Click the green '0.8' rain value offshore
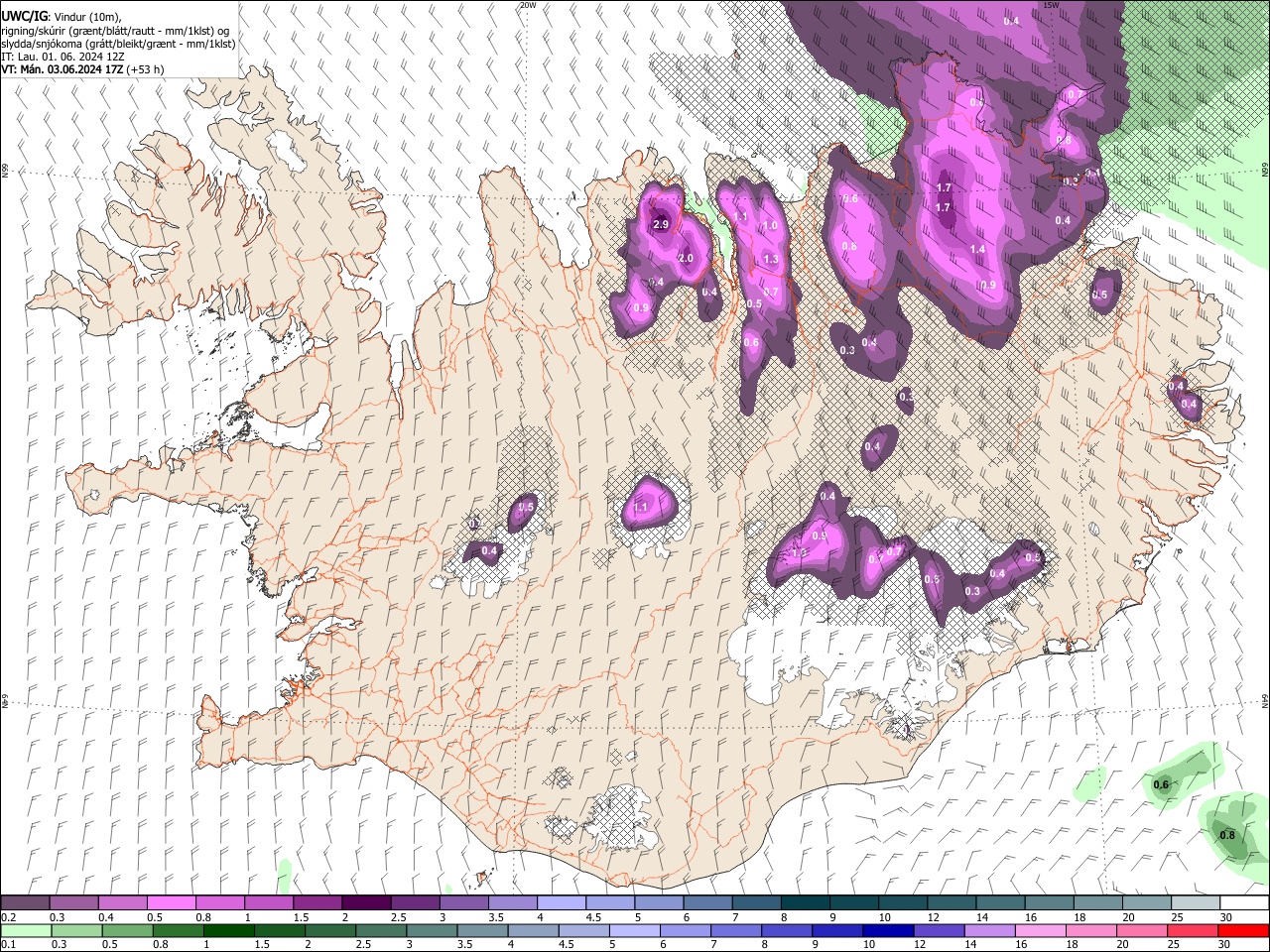This screenshot has width=1270, height=952. pos(1227,836)
